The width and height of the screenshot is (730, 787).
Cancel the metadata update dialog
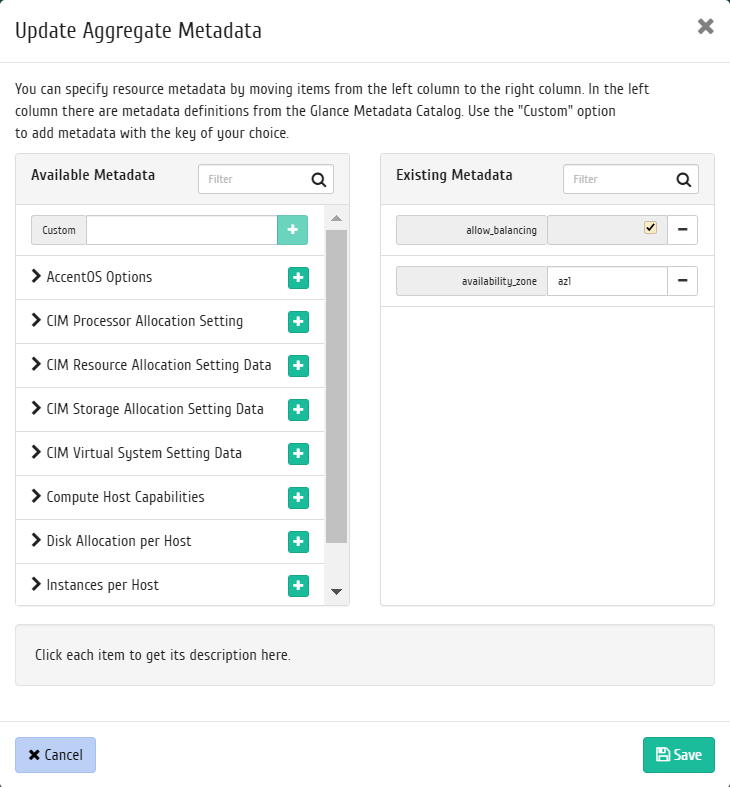coord(55,754)
